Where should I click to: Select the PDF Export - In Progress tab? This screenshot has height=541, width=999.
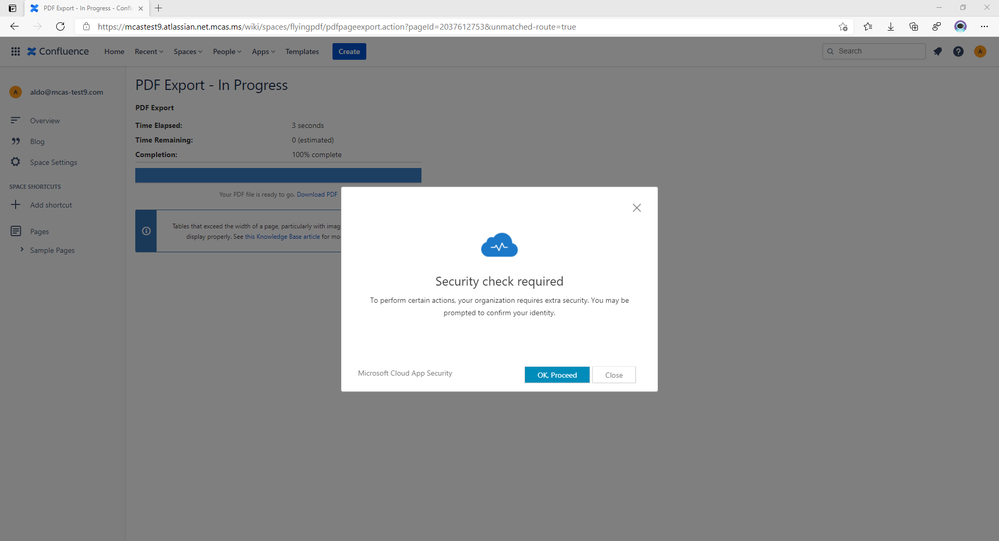point(87,8)
